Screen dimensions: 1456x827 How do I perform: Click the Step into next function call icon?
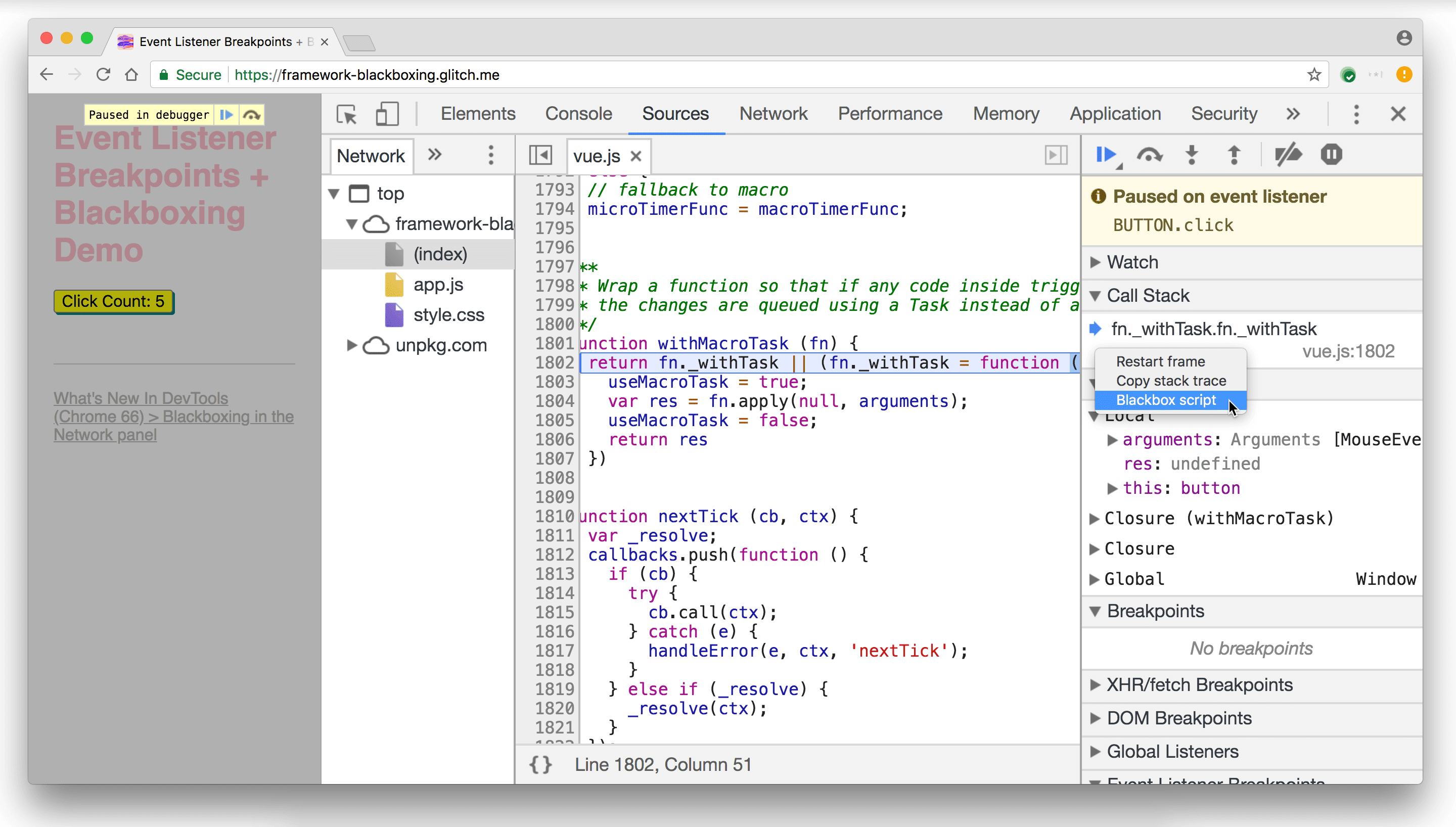[1192, 155]
